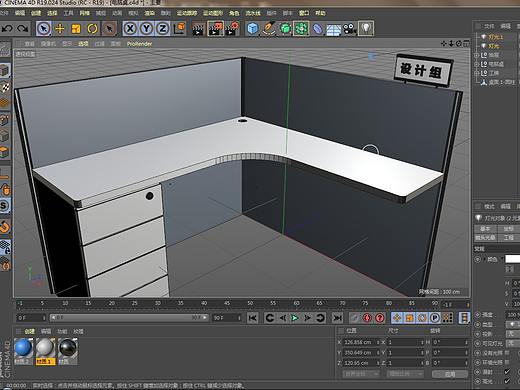The image size is (520, 390).
Task: Jump to the start of animation
Action: (252, 318)
